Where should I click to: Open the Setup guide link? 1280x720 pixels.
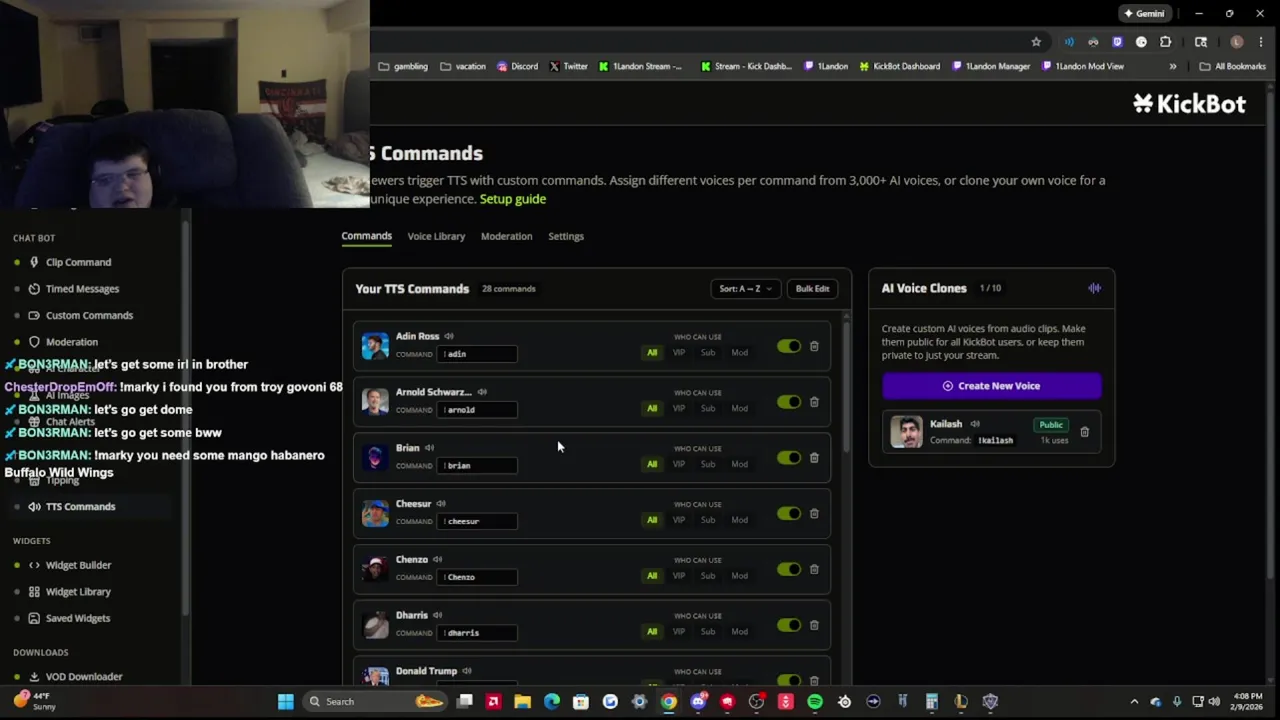point(513,199)
